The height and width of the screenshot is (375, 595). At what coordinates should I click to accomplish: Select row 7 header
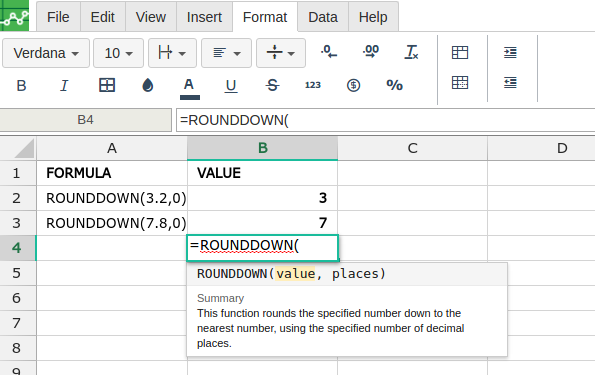coord(18,323)
